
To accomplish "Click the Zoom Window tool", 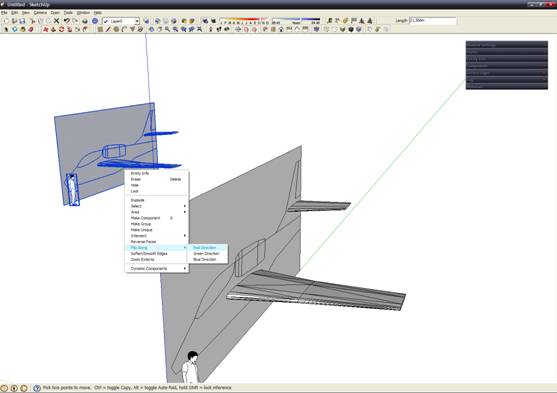I will [175, 29].
